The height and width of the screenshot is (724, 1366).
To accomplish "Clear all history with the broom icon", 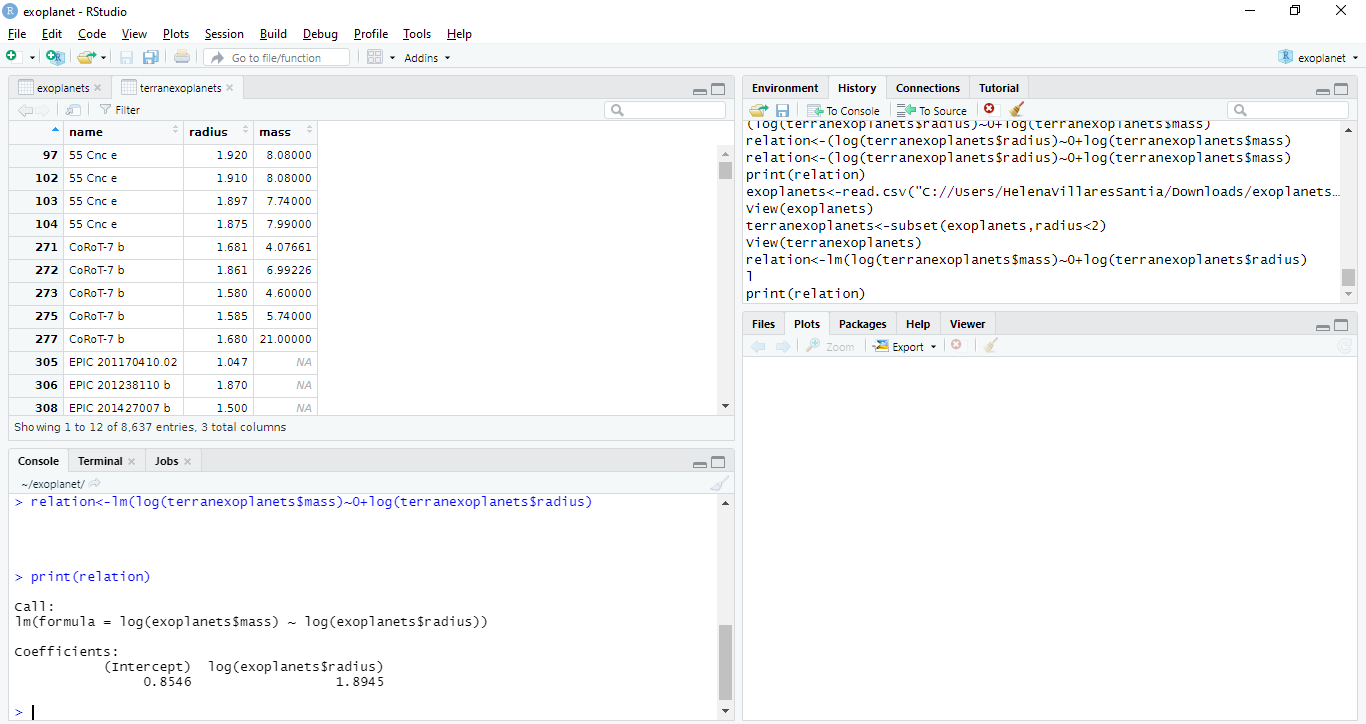I will tap(1017, 110).
